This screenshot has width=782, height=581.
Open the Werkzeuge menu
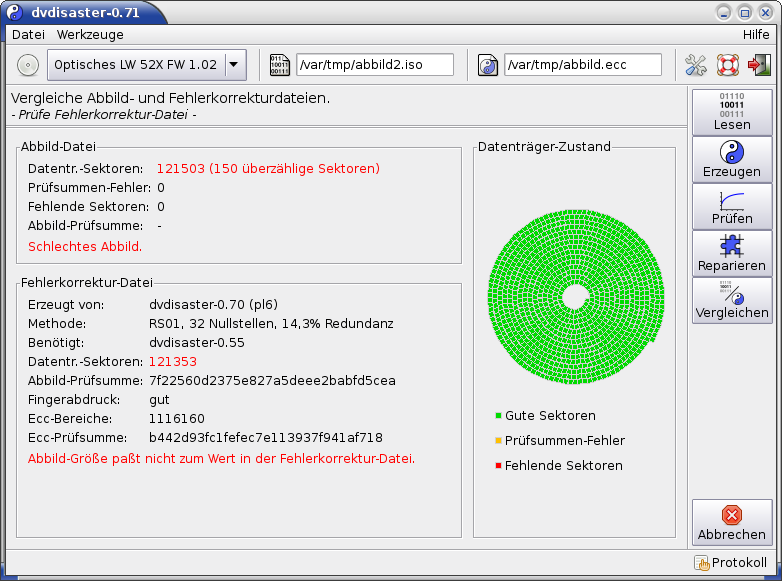[90, 34]
